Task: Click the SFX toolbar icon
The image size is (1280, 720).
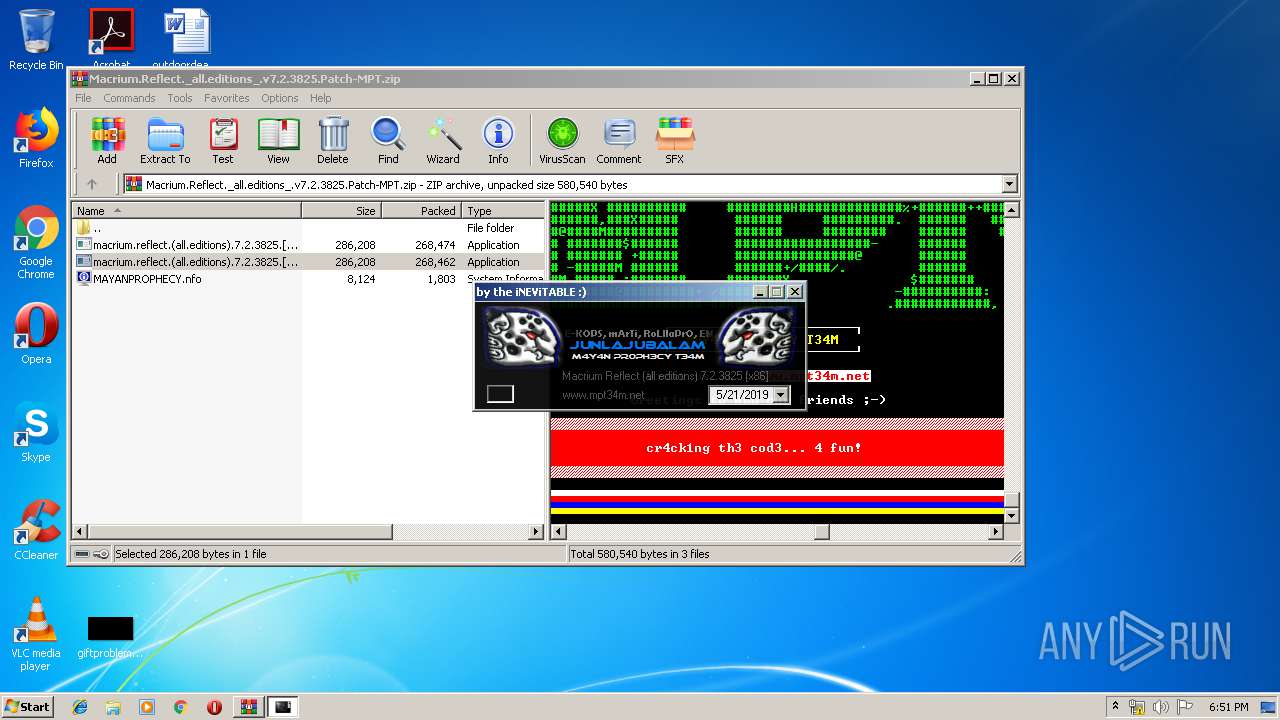Action: (675, 140)
